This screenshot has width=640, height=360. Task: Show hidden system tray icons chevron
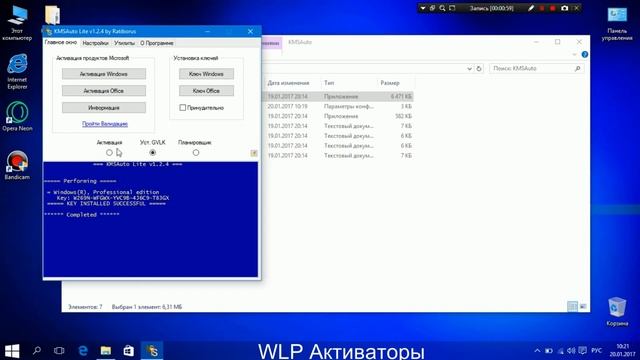coord(537,351)
